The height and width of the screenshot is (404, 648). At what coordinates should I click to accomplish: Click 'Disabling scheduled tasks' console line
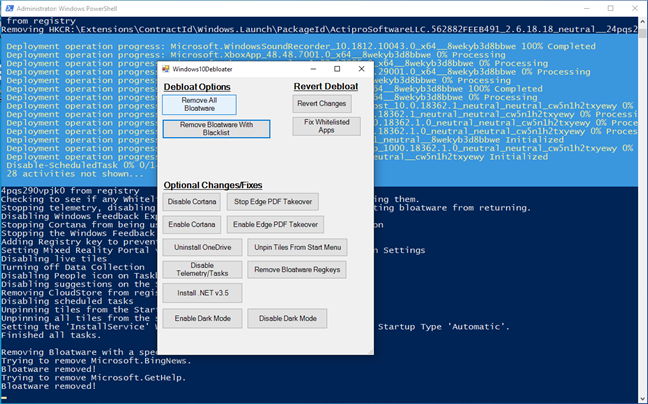(67, 301)
